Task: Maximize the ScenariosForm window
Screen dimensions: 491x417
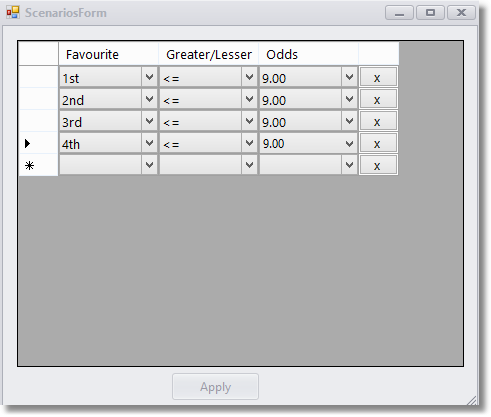Action: pyautogui.click(x=430, y=13)
